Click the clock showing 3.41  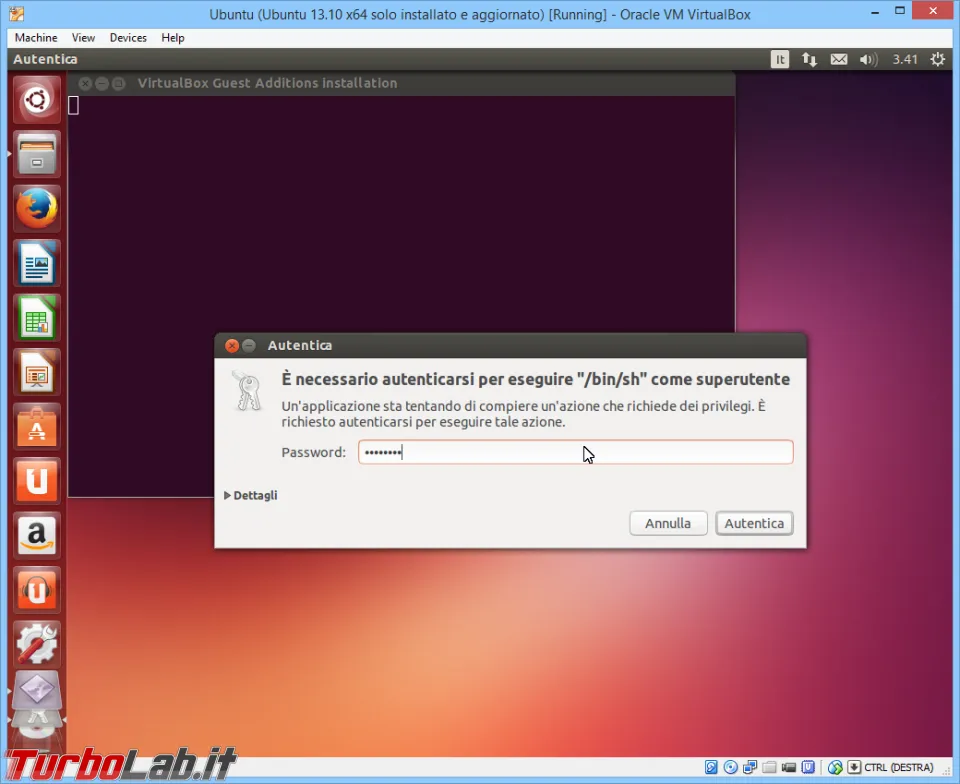904,59
